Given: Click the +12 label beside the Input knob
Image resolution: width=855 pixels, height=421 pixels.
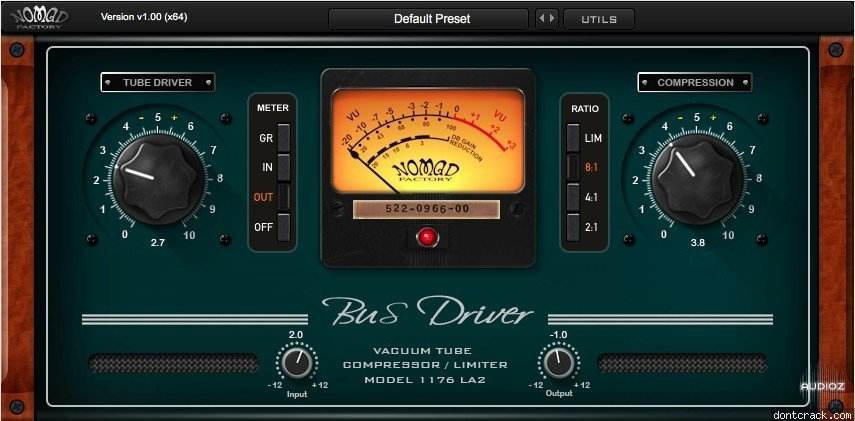Looking at the screenshot, I should pyautogui.click(x=321, y=386).
